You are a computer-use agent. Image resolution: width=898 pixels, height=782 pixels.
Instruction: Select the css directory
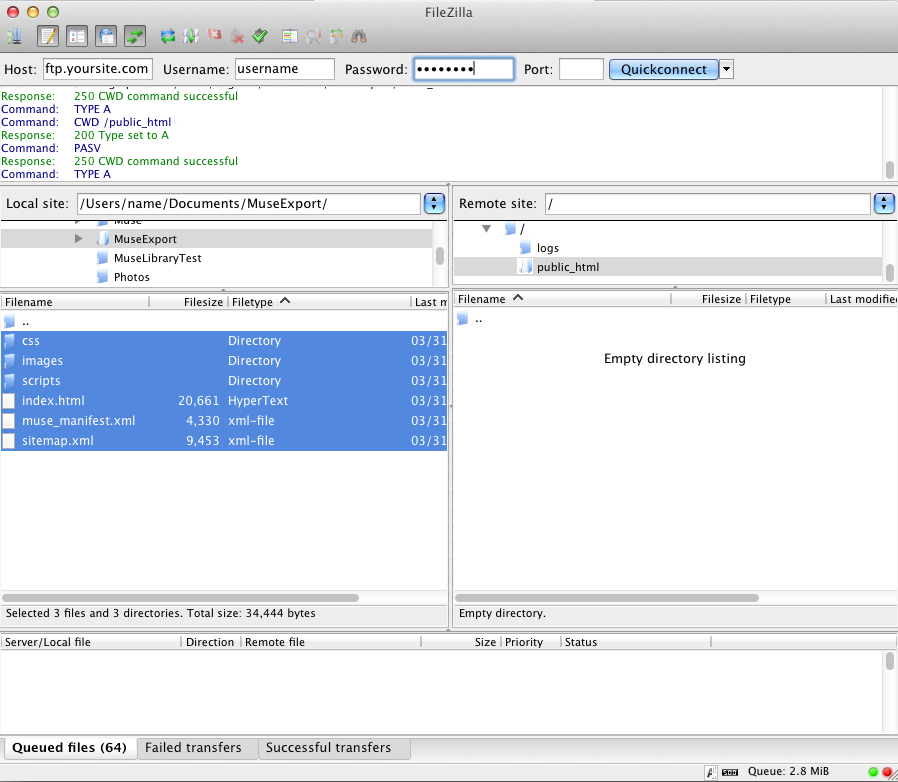(x=224, y=341)
